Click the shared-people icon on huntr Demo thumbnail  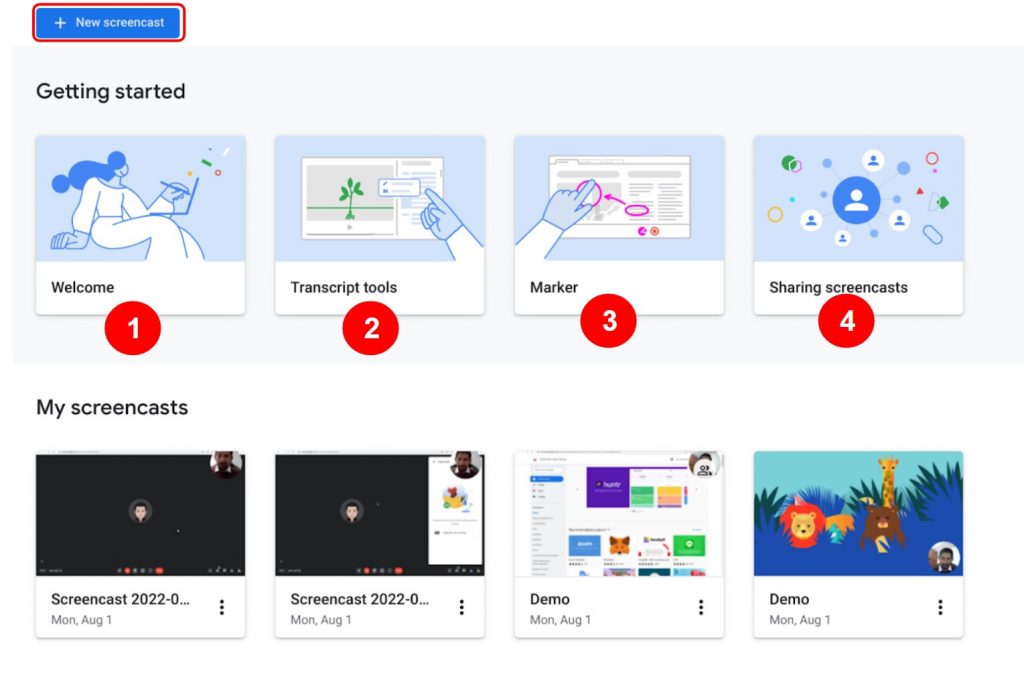point(704,469)
